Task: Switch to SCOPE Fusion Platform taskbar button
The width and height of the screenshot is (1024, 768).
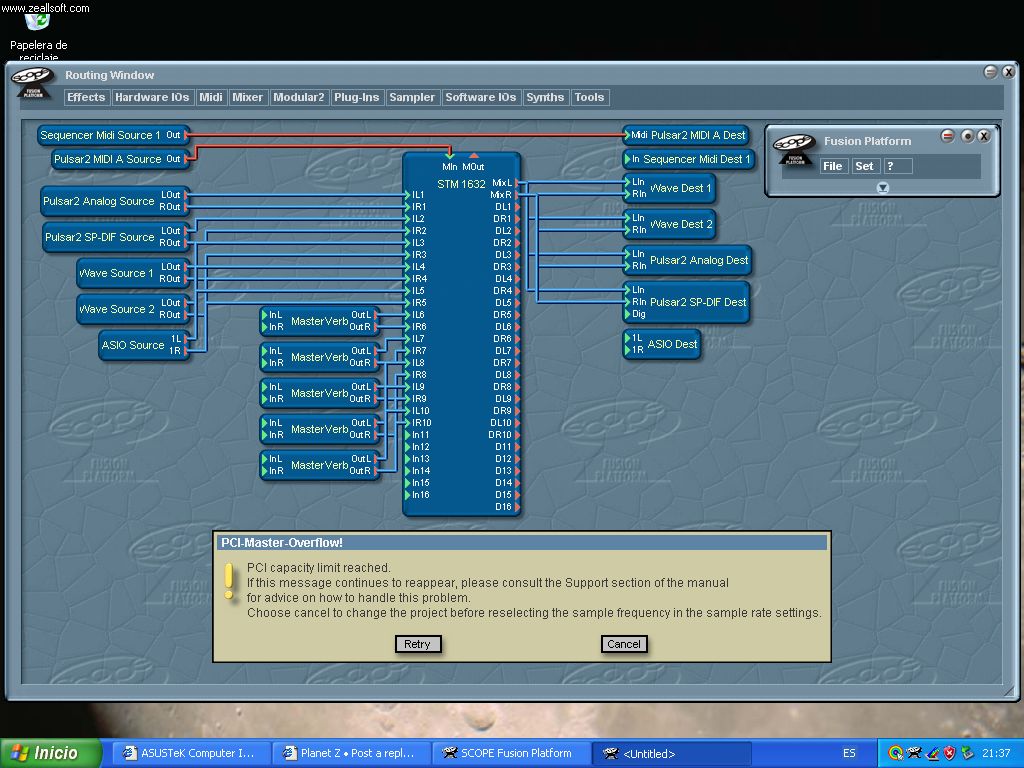Action: (x=511, y=753)
